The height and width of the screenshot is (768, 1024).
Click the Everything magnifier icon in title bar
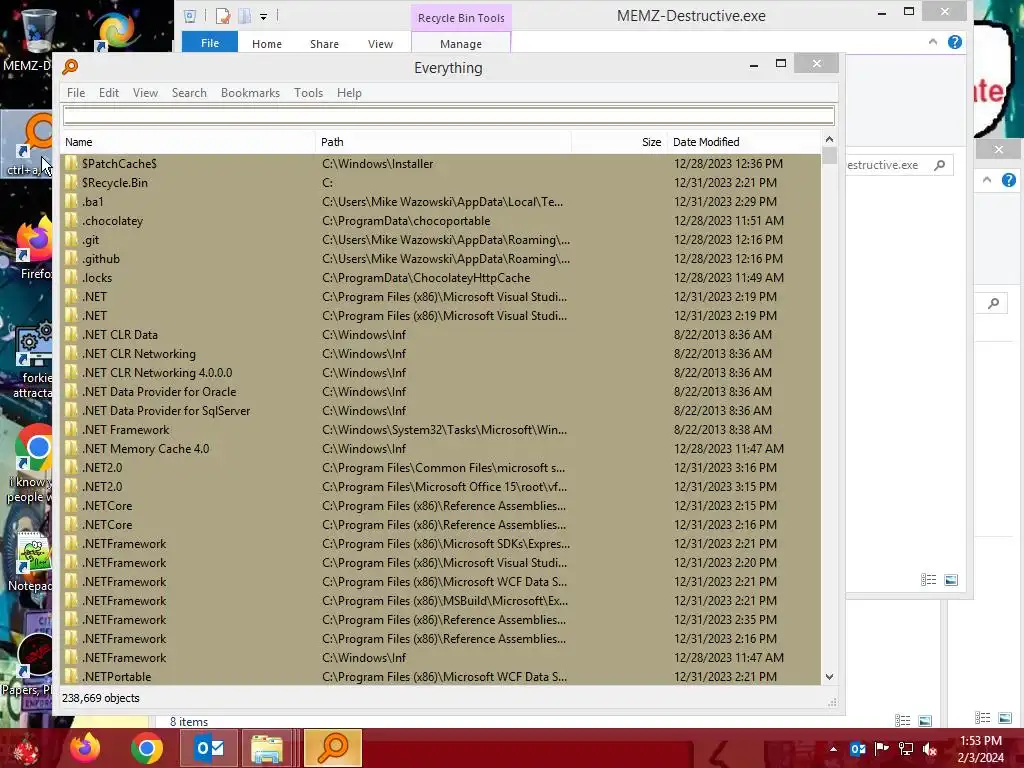[70, 67]
